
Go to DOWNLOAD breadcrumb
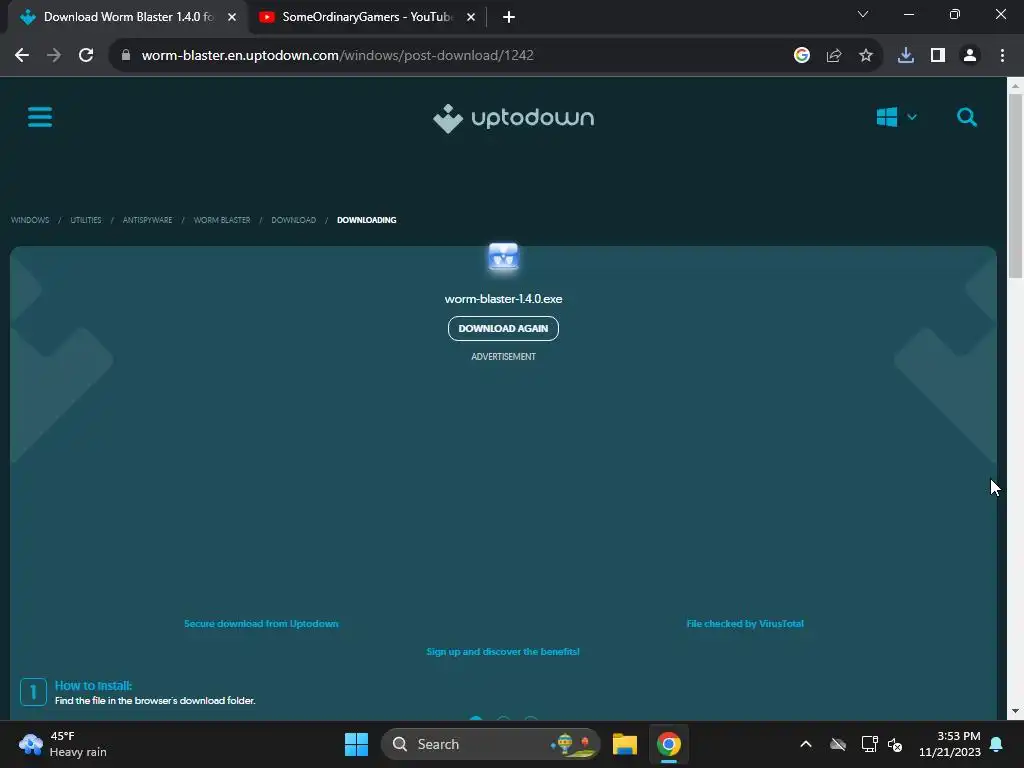pyautogui.click(x=293, y=220)
